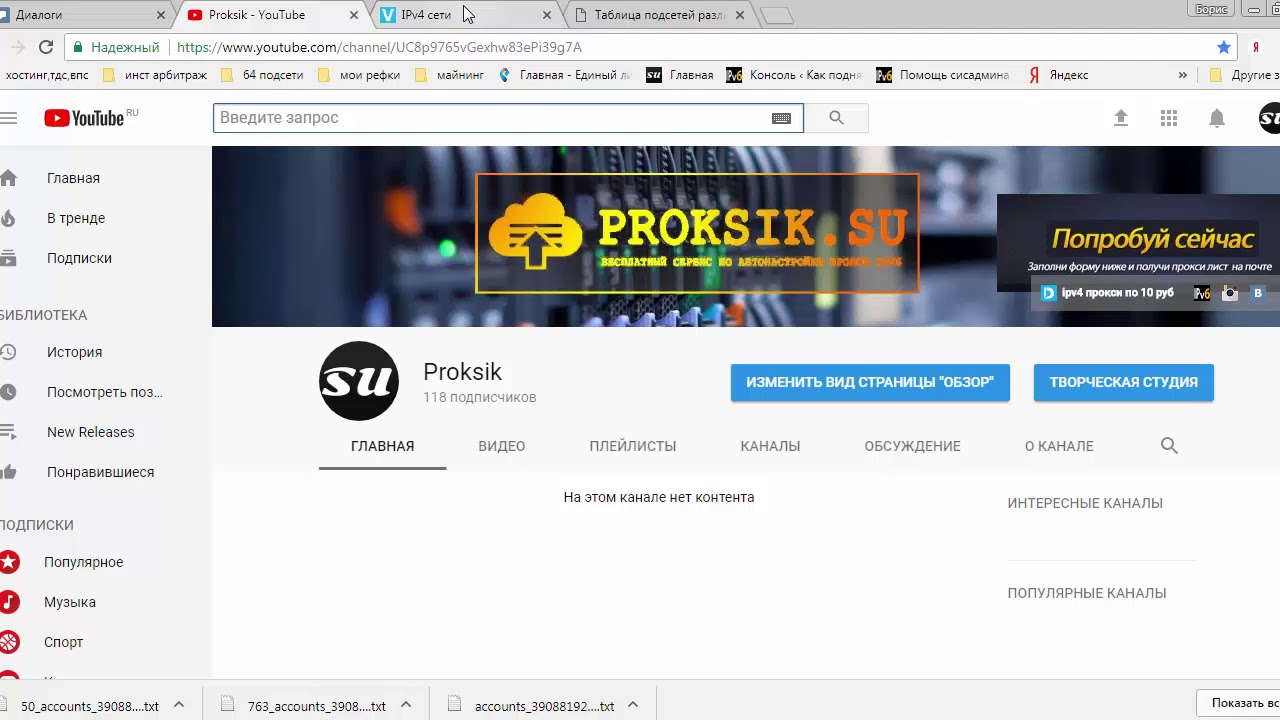Click the browser address bar URL
1280x720 pixels.
pos(379,47)
